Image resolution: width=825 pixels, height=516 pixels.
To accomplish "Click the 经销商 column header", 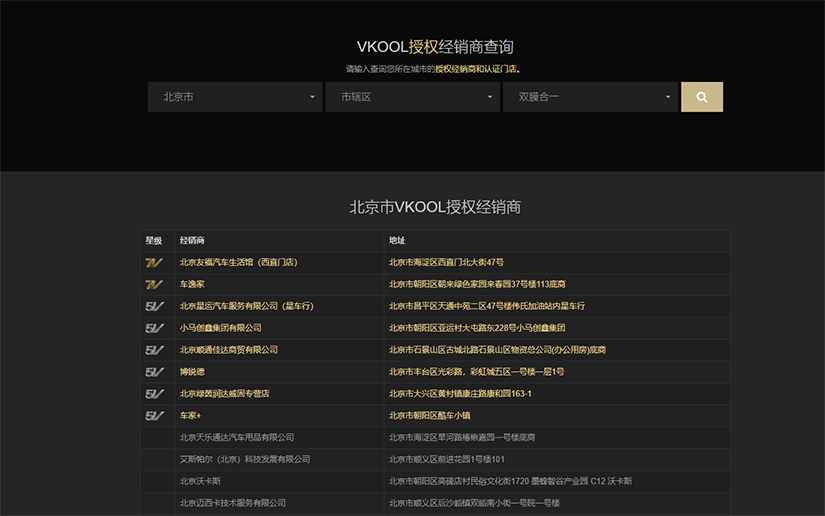I will tap(192, 241).
